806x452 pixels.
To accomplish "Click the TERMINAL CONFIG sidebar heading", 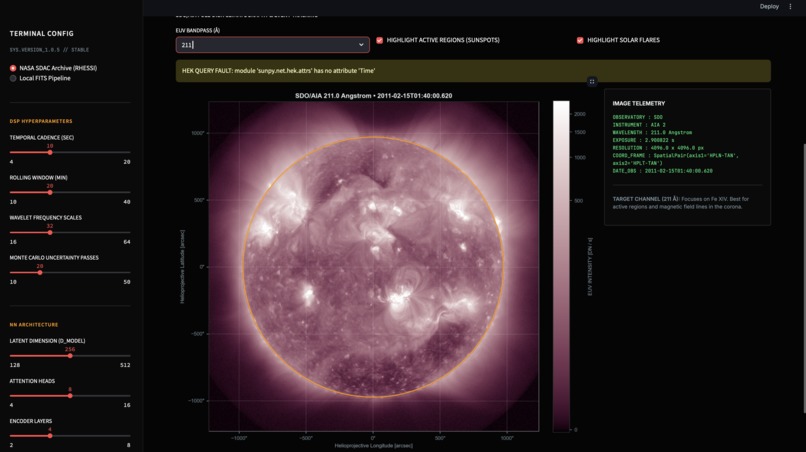I will tap(42, 33).
